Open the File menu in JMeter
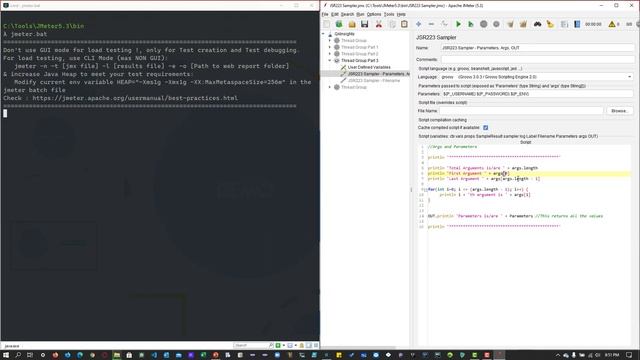The image size is (640, 360). (325, 14)
